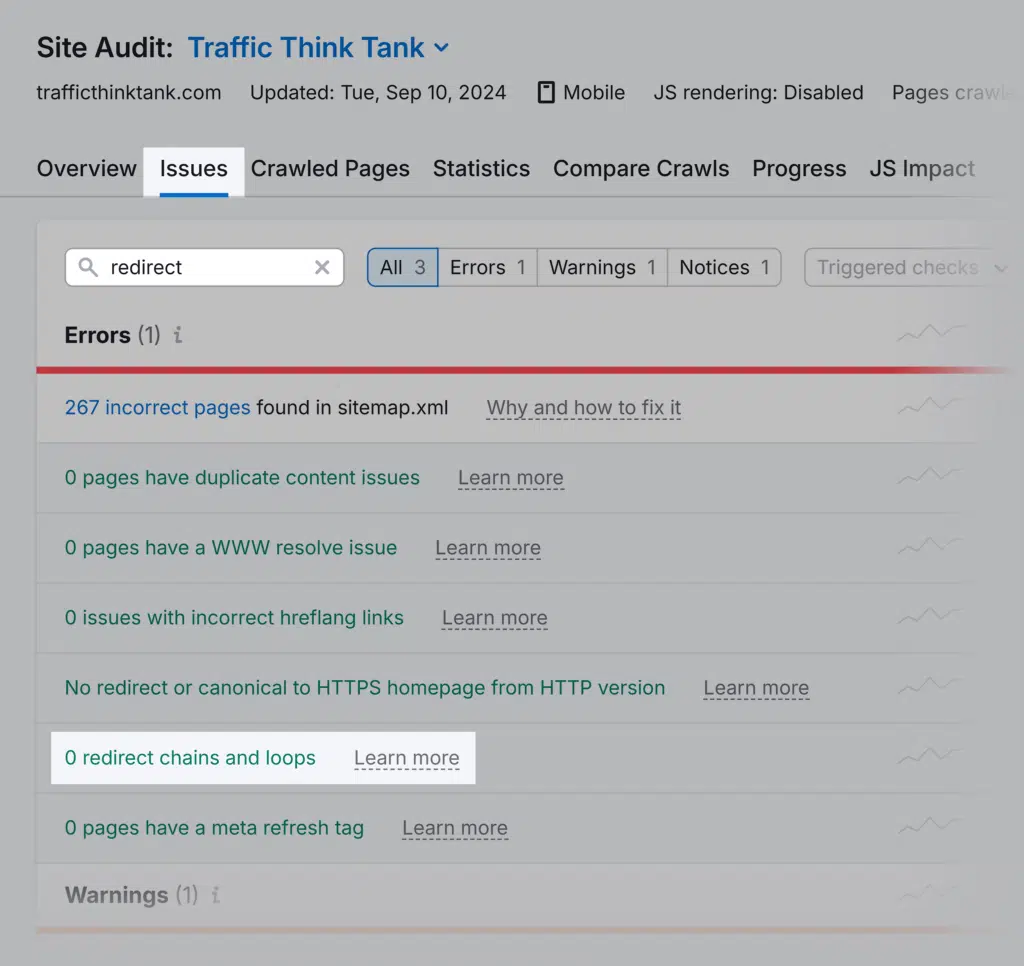Screen dimensions: 1024x966
Task: Click Learn more for redirect chains and loops
Action: [x=406, y=758]
